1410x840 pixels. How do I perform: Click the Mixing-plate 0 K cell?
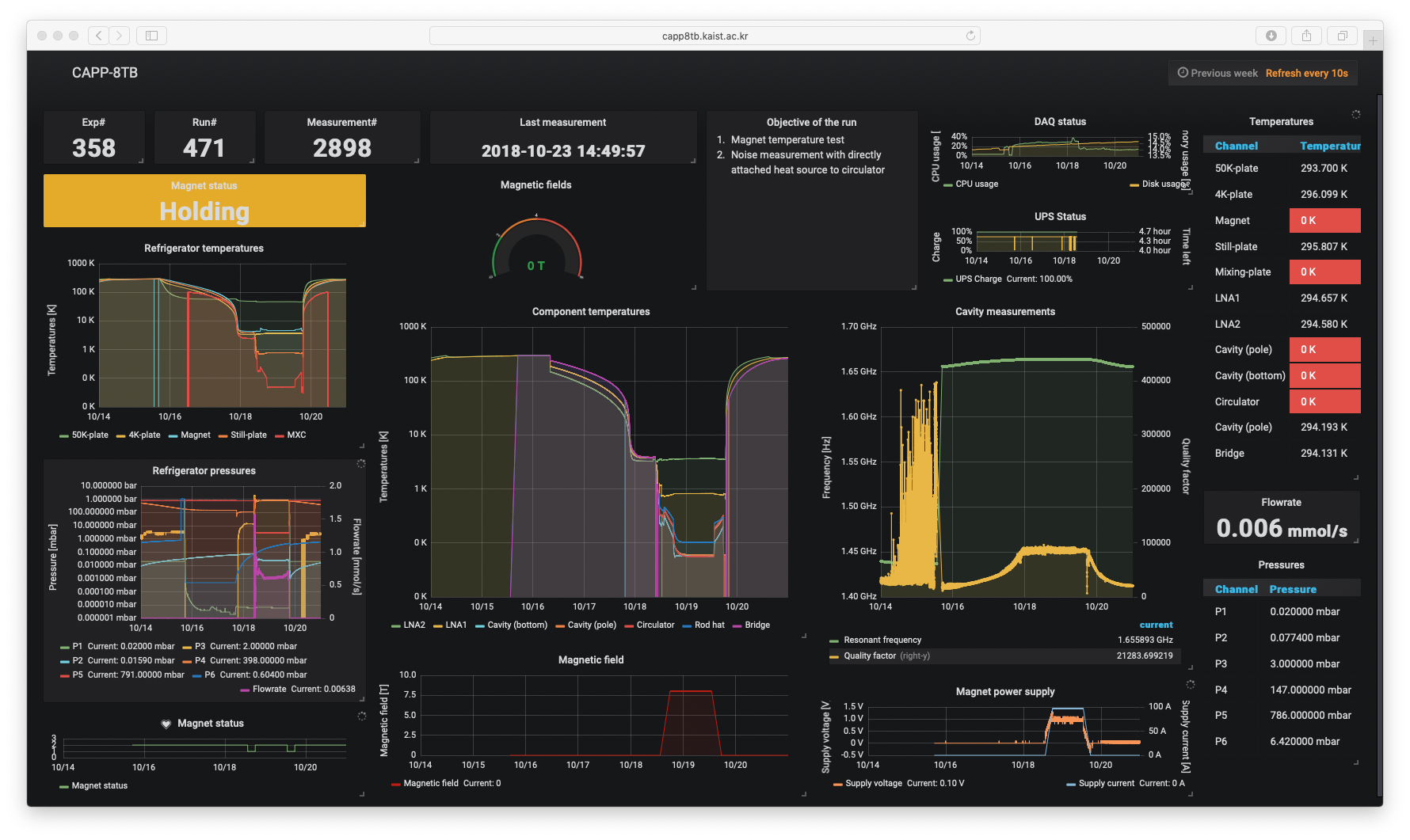pyautogui.click(x=1324, y=272)
